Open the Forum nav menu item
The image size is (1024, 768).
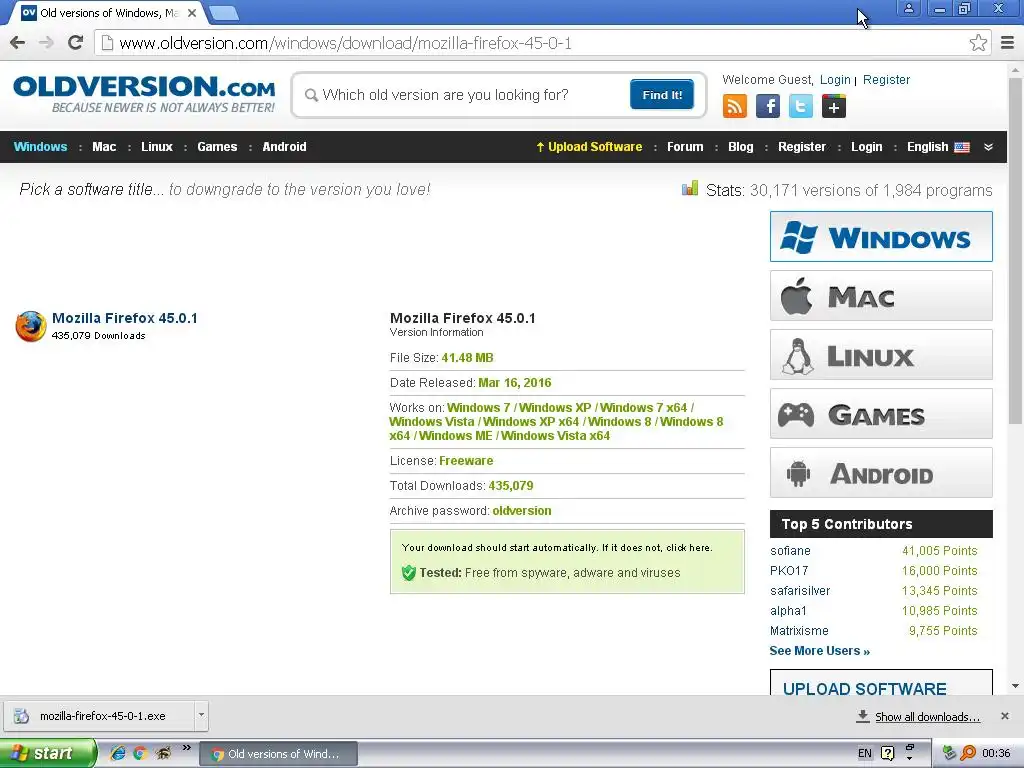point(685,147)
